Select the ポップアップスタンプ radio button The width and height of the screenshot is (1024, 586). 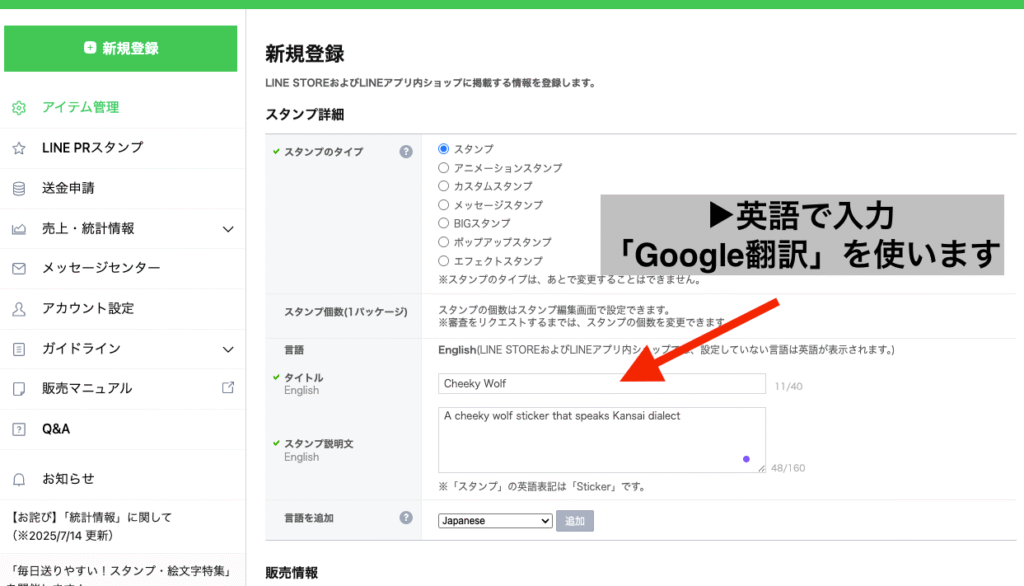(x=443, y=242)
